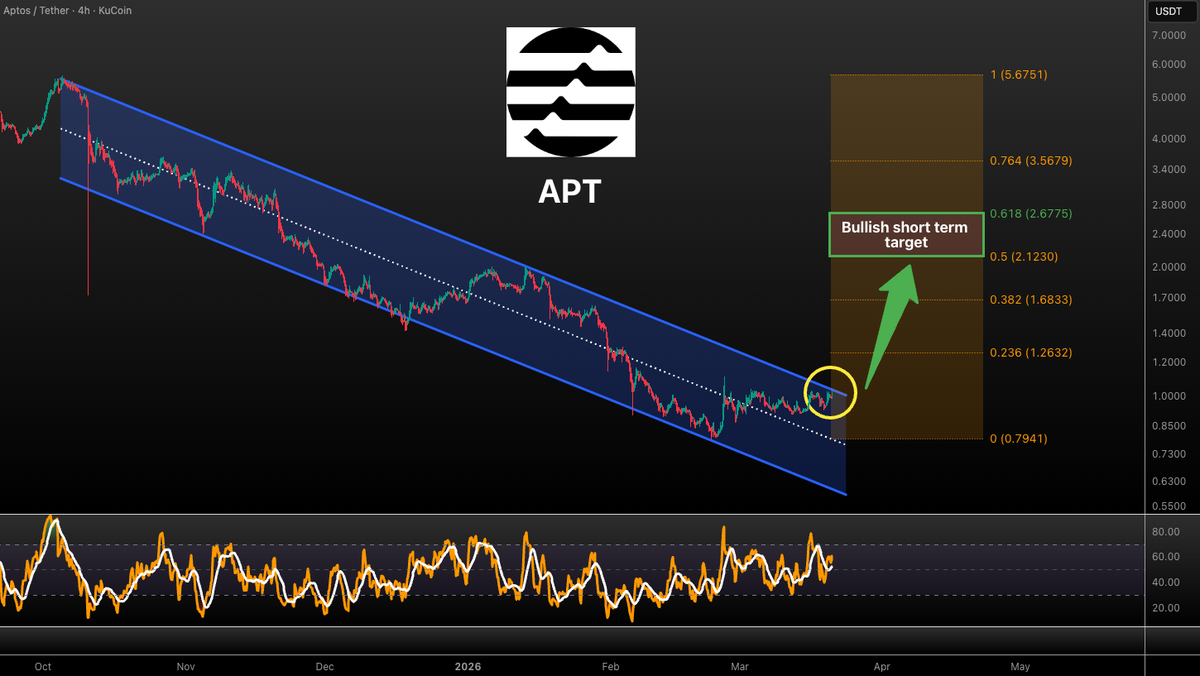The image size is (1200, 676).
Task: Click the Aptos / Tether · 4h · KuCoin title
Action: (x=68, y=11)
